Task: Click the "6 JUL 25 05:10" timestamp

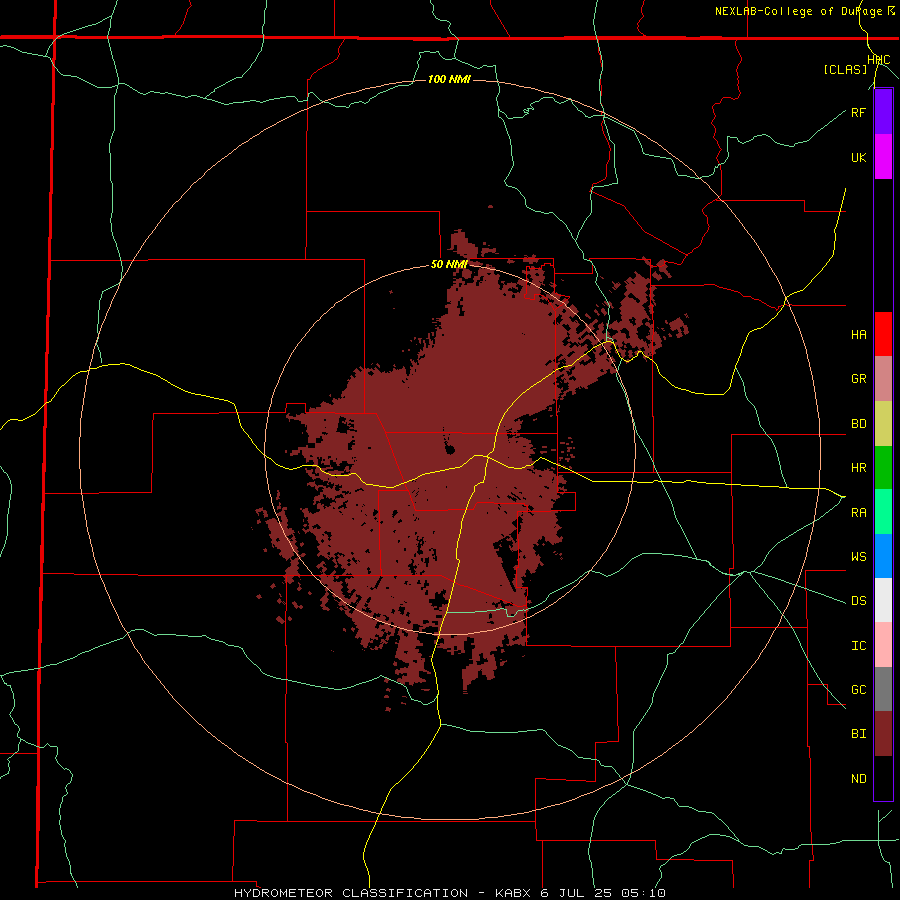Action: 603,893
